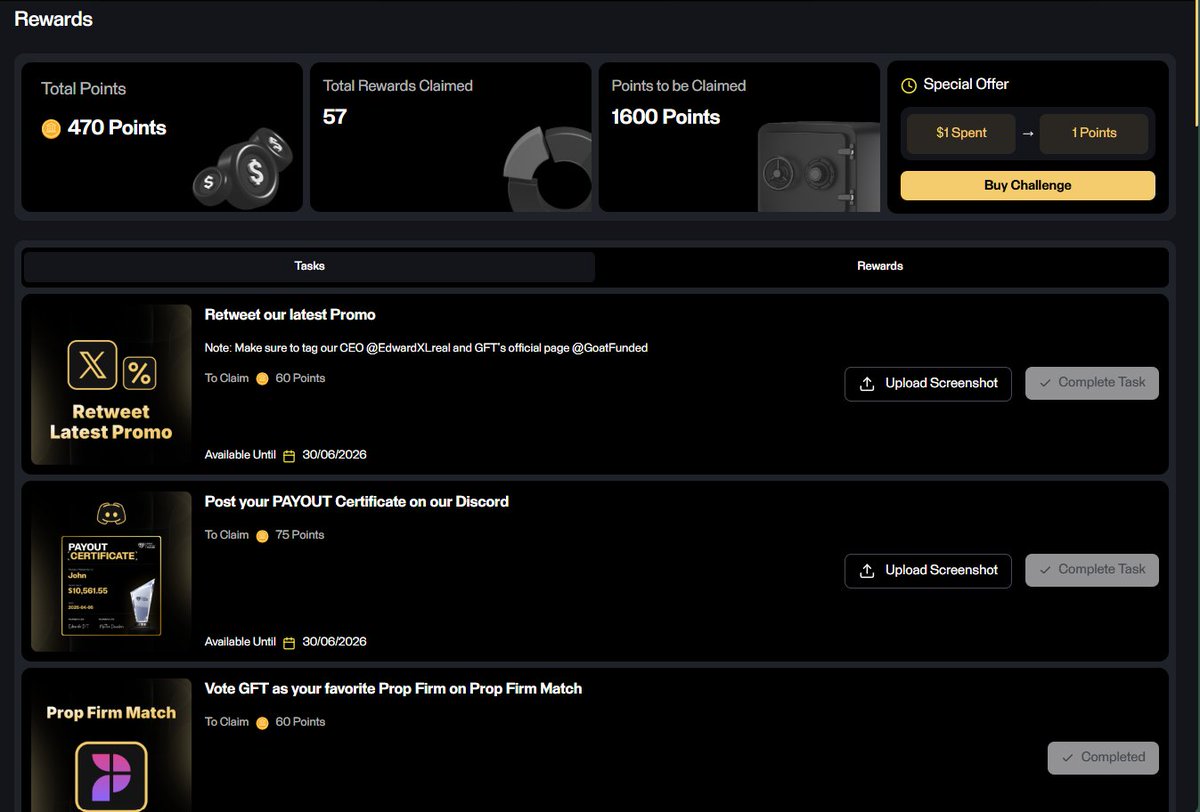
Task: Upload Screenshot for Retweet Promo task
Action: coord(928,383)
